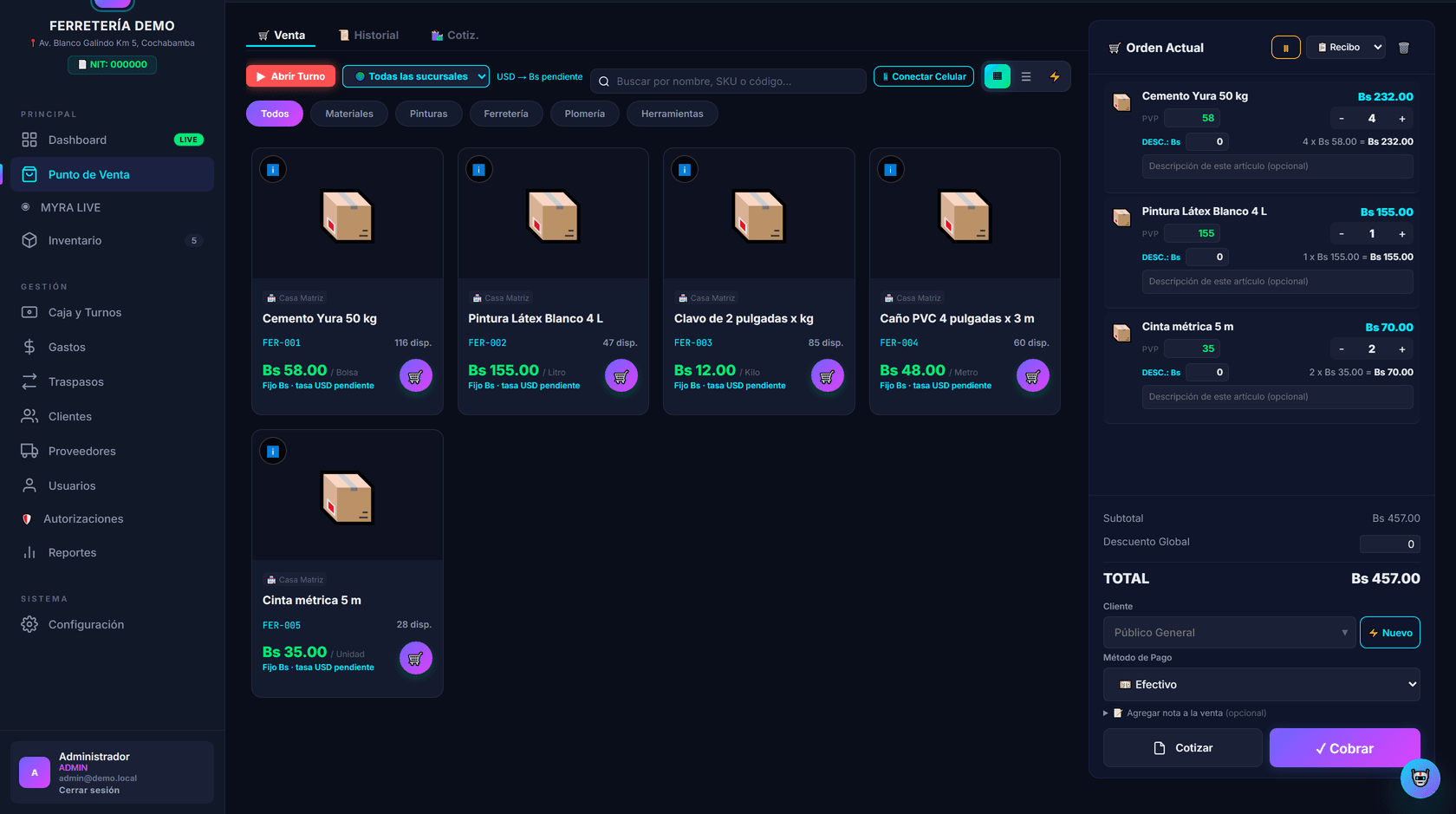Add Clavo de 2 pulgadas to cart
Image resolution: width=1456 pixels, height=814 pixels.
(x=828, y=376)
